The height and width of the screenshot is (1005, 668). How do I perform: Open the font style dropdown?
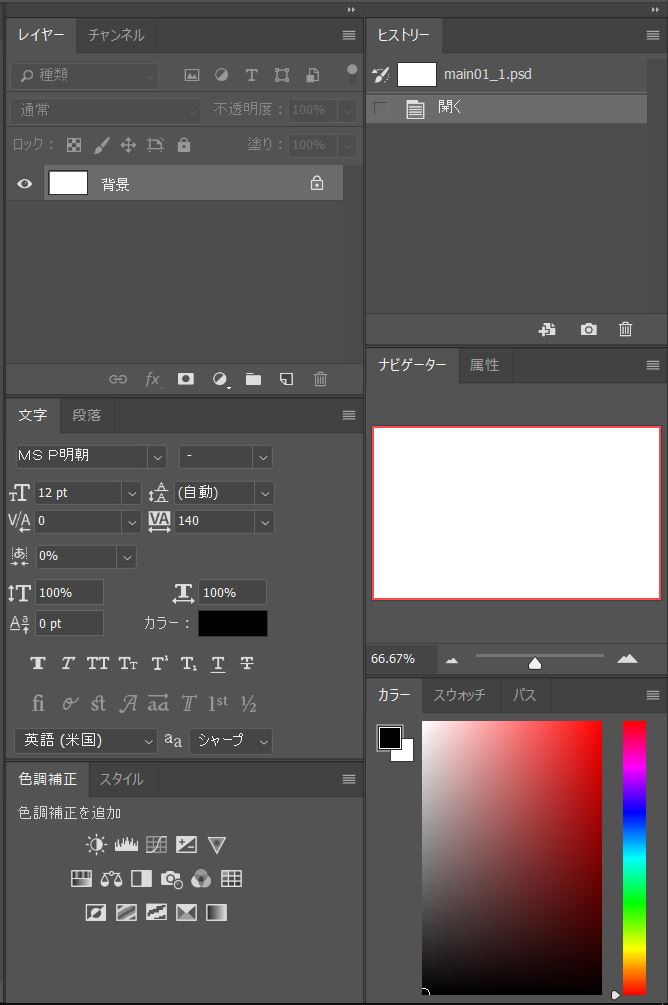point(262,457)
